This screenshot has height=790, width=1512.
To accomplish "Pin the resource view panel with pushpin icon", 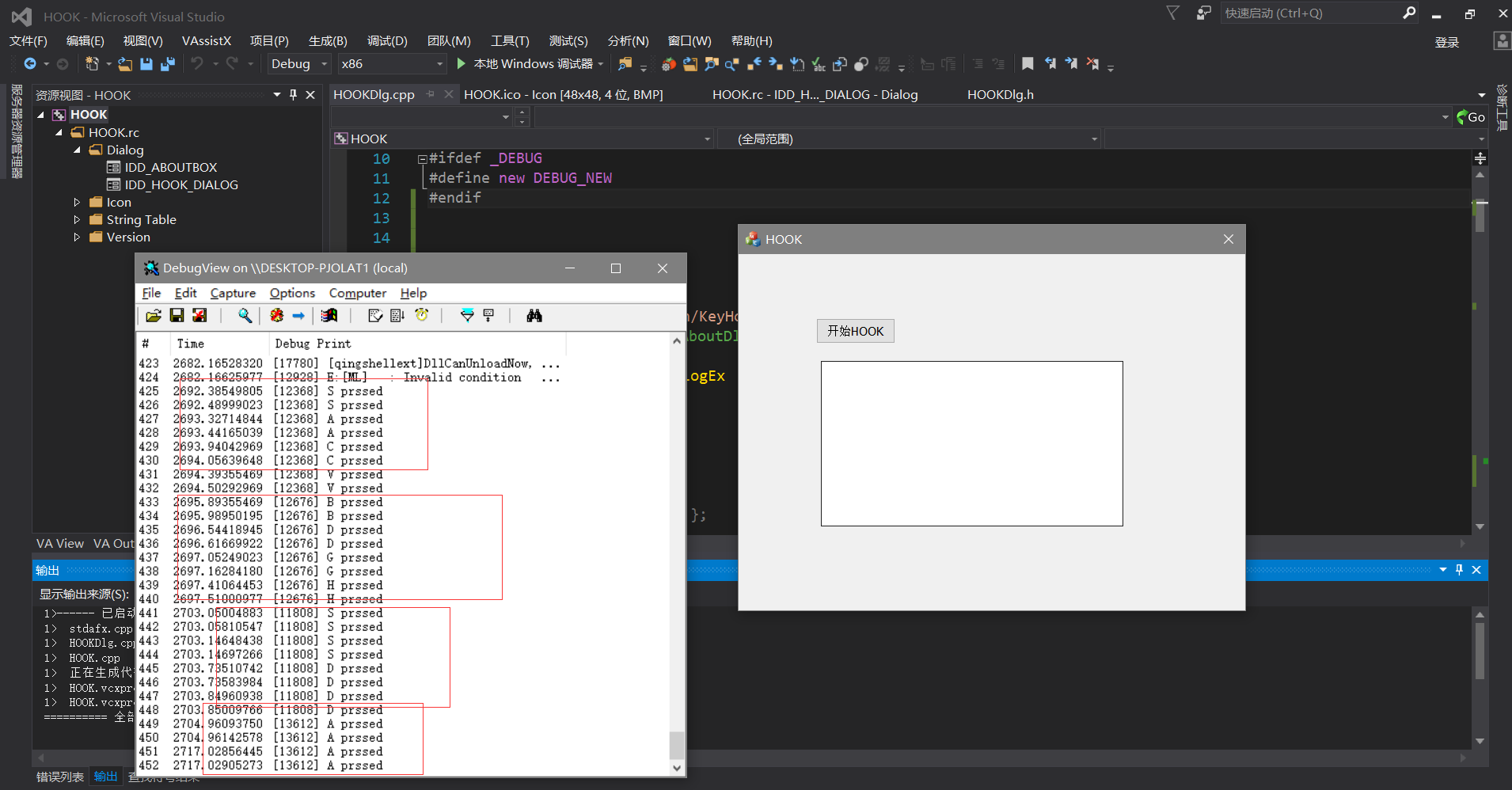I will tap(293, 95).
